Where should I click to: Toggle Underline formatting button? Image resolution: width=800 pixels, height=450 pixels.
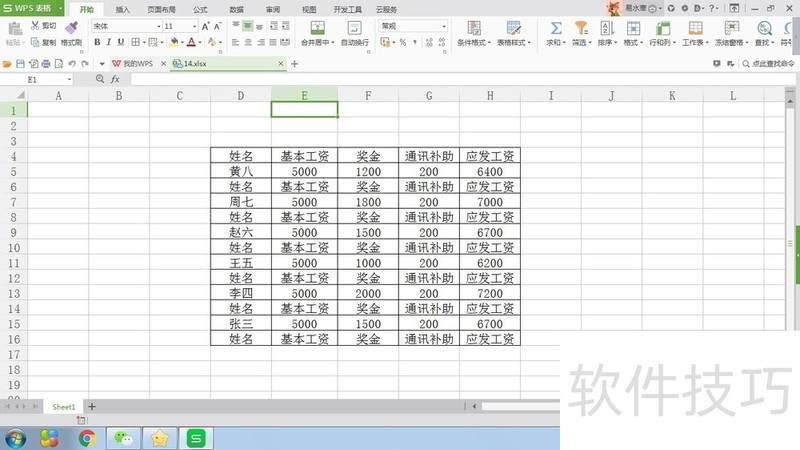click(x=121, y=42)
